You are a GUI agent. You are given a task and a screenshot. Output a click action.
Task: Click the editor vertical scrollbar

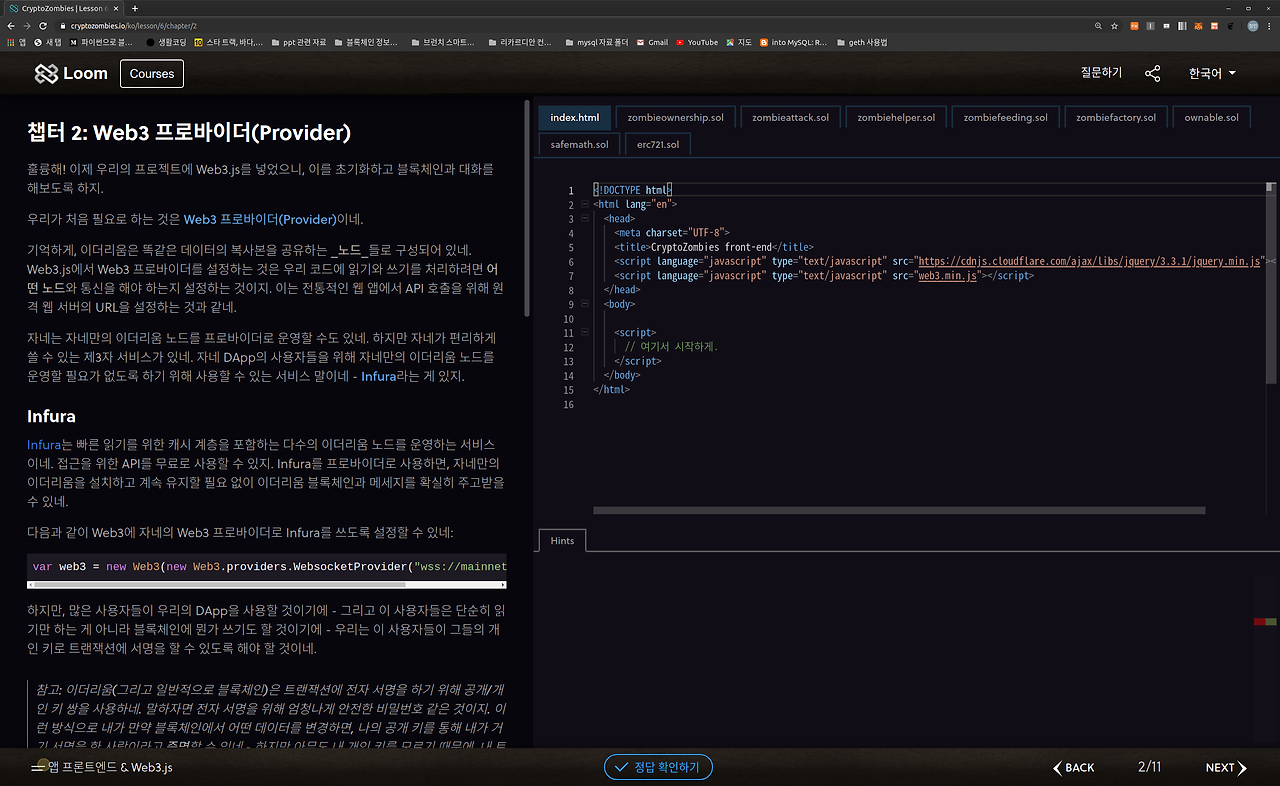[1270, 285]
